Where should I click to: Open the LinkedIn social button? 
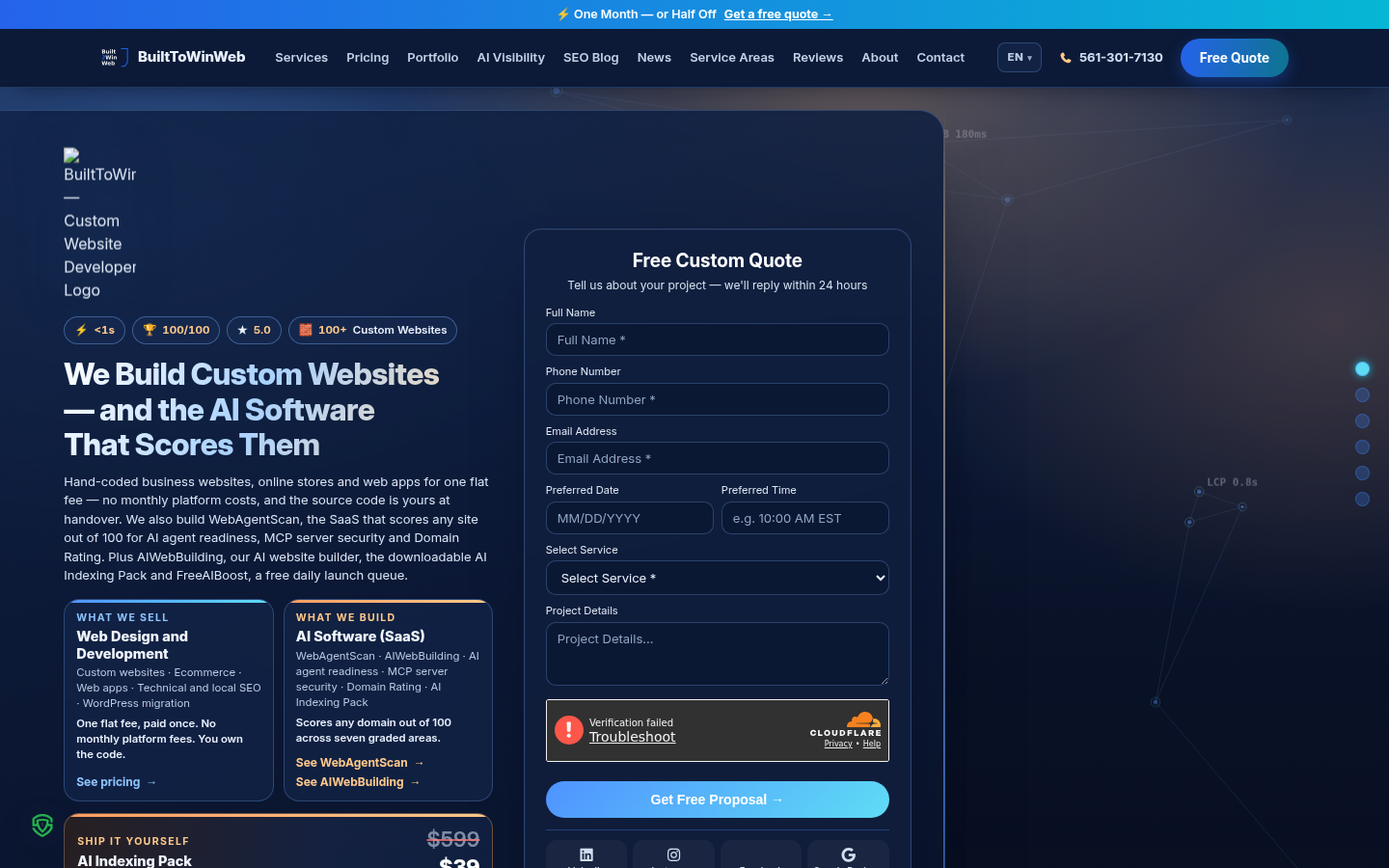coord(586,854)
